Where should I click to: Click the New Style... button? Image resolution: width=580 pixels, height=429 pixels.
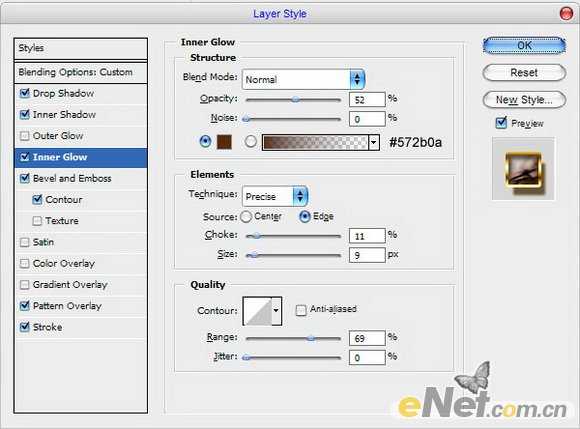[x=524, y=100]
